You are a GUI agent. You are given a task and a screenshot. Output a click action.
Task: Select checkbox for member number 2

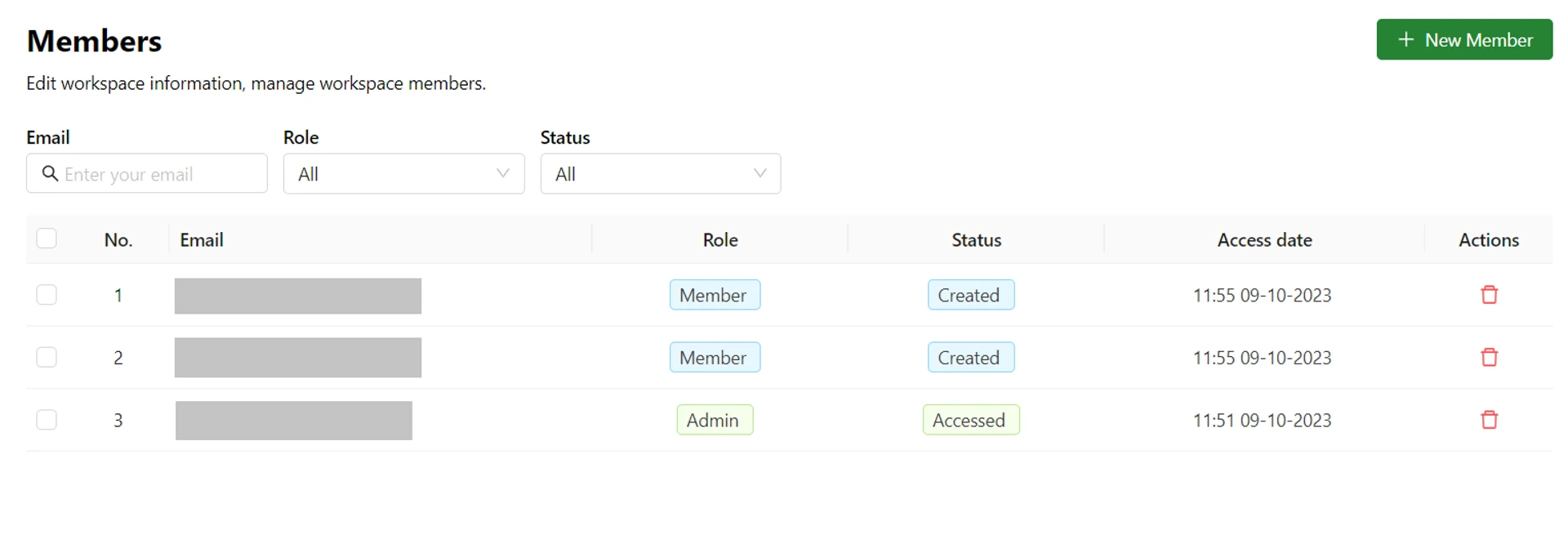point(47,357)
